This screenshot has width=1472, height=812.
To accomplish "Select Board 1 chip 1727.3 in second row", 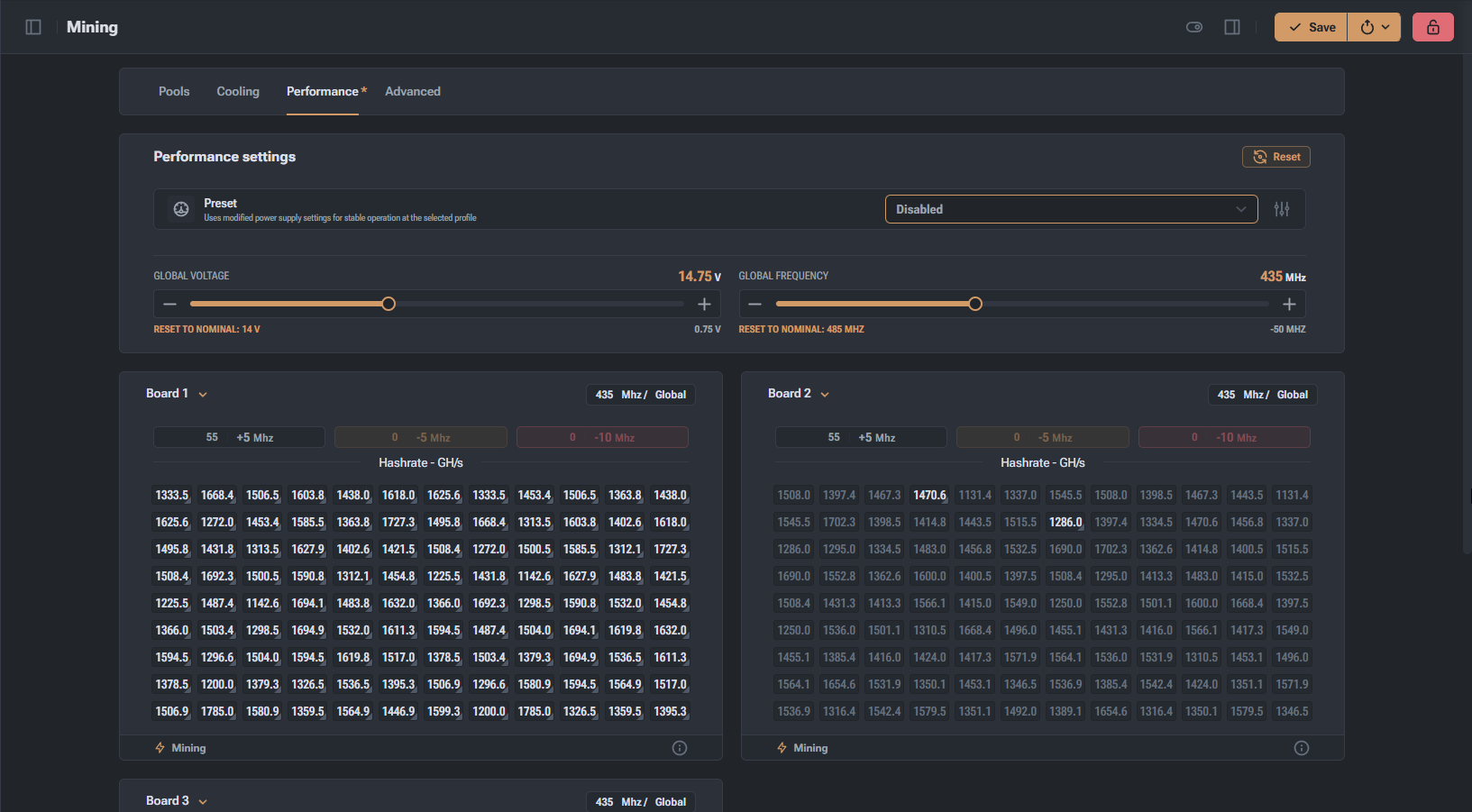I will [398, 522].
